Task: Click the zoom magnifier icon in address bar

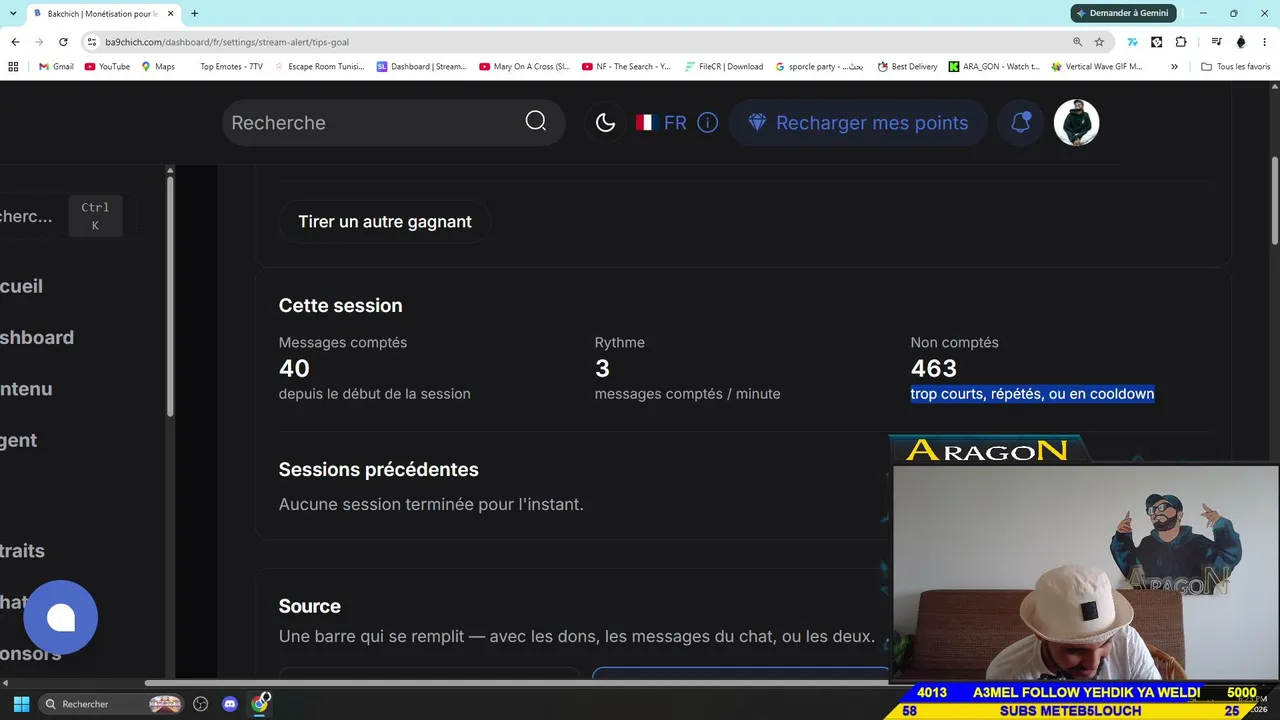Action: [x=1077, y=42]
